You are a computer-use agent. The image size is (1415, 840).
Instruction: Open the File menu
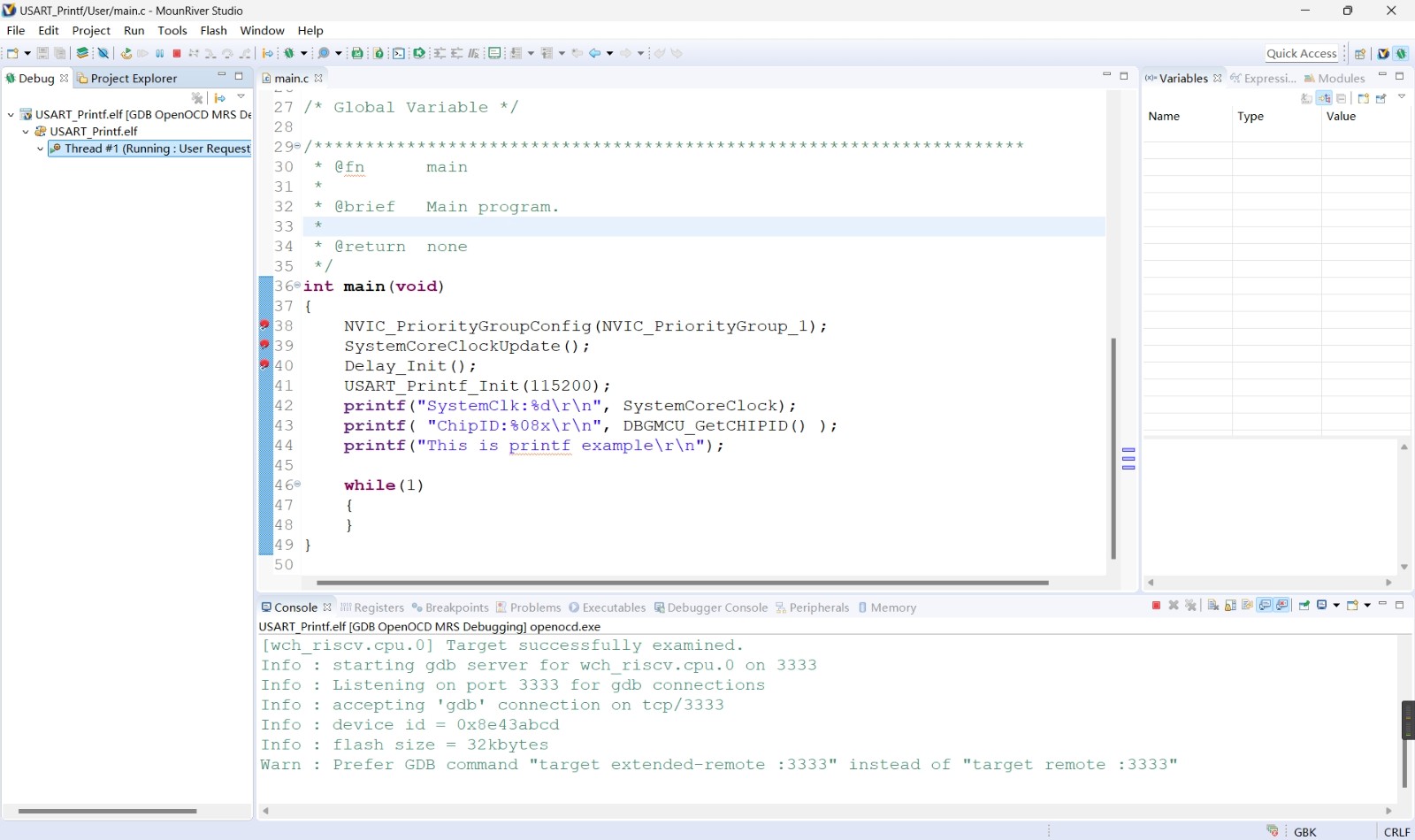pyautogui.click(x=16, y=30)
